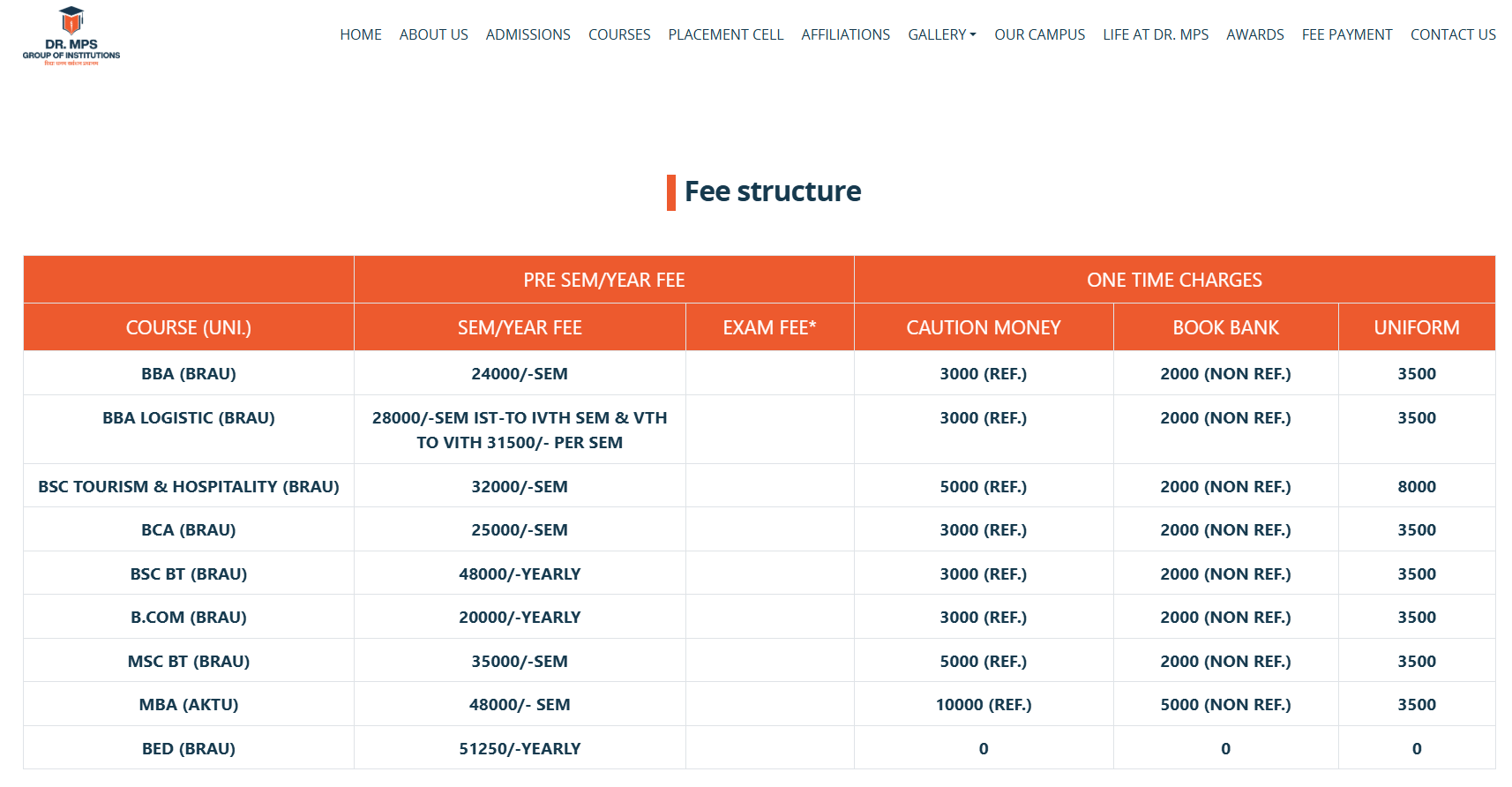The width and height of the screenshot is (1512, 787).
Task: Go to the About Us page
Action: click(433, 34)
